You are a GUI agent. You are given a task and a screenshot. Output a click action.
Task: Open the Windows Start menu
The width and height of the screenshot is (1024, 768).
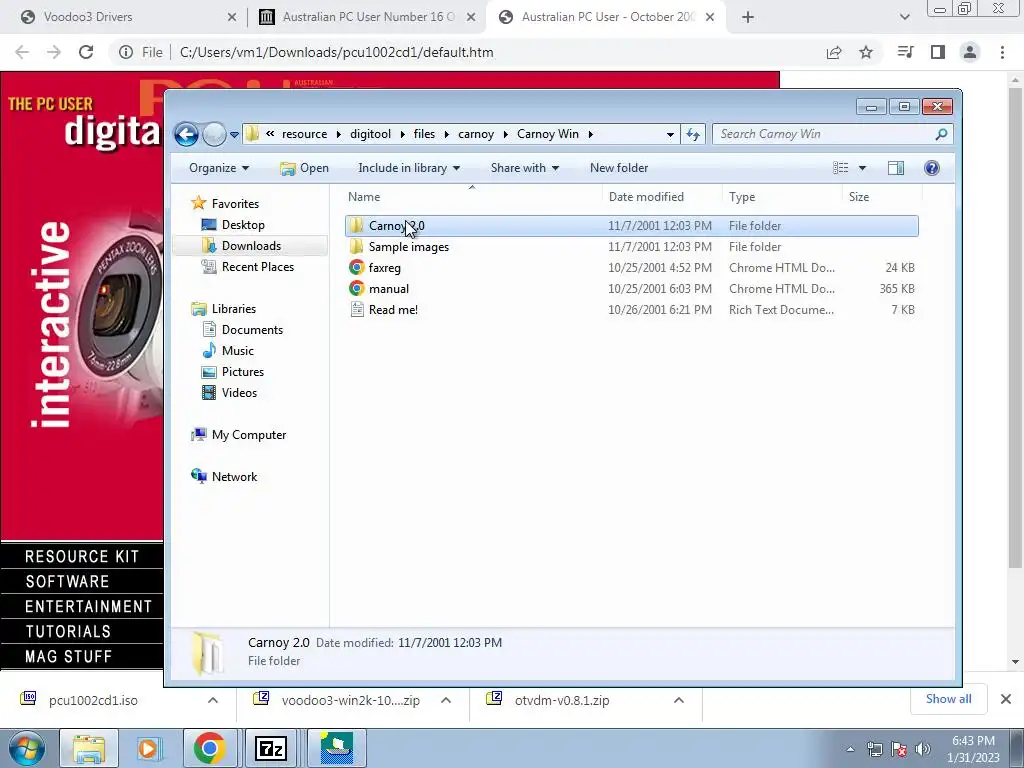pyautogui.click(x=26, y=748)
